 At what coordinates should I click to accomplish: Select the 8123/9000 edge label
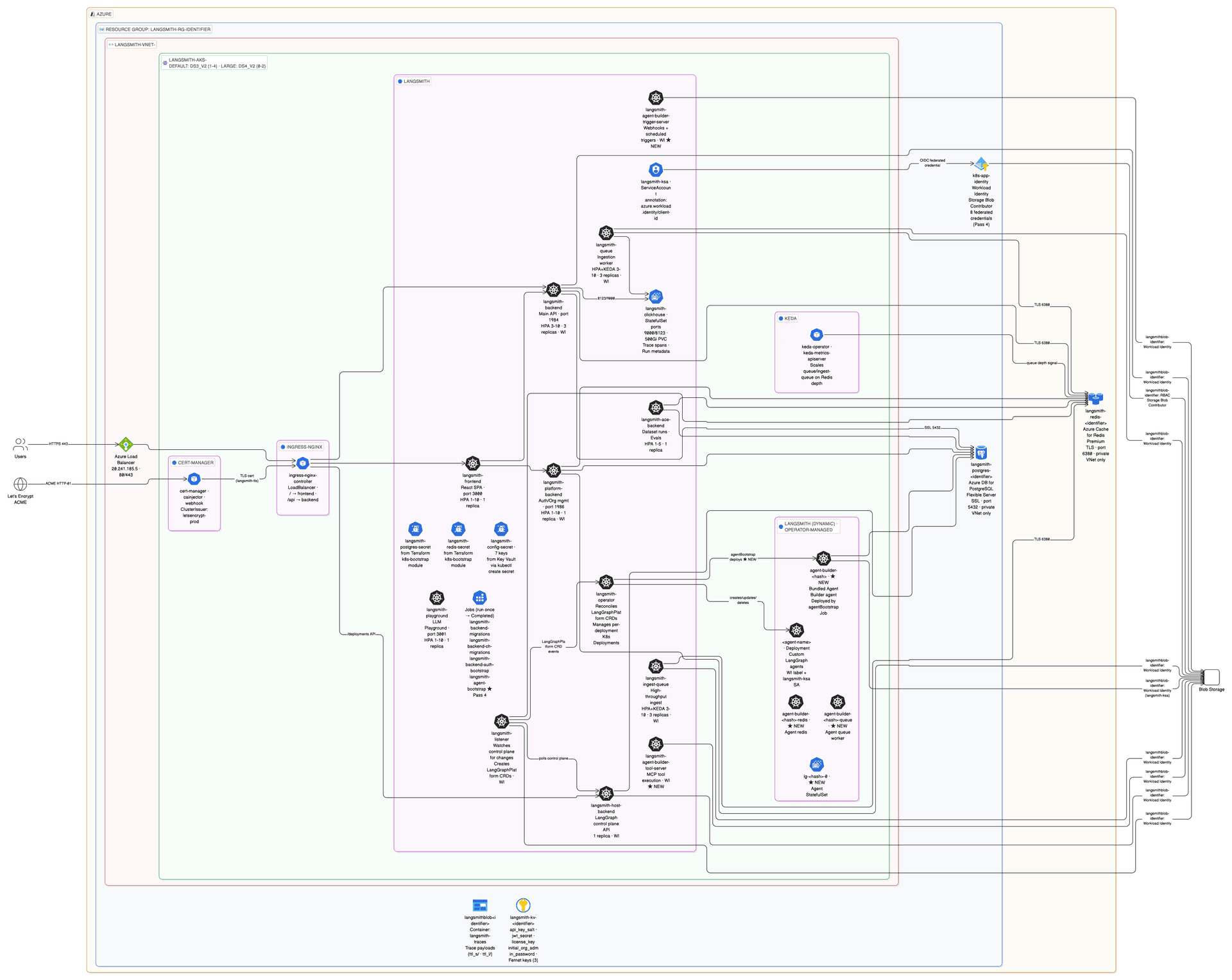[606, 298]
